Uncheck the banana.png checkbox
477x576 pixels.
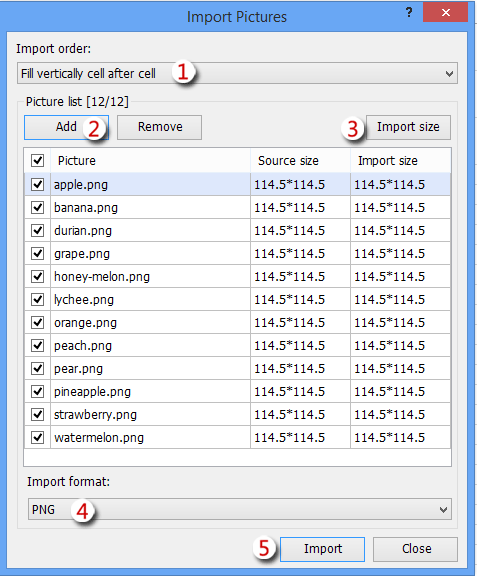(37, 208)
